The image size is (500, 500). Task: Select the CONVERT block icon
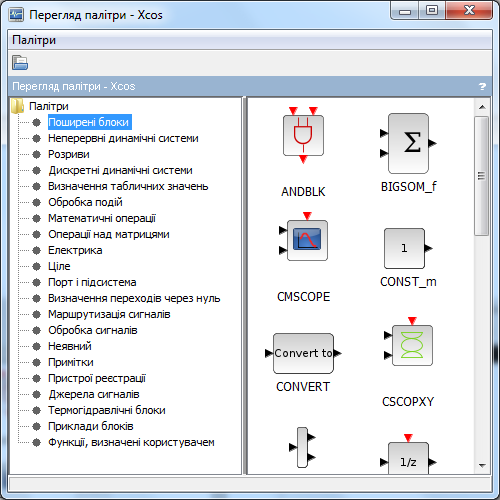pos(303,353)
